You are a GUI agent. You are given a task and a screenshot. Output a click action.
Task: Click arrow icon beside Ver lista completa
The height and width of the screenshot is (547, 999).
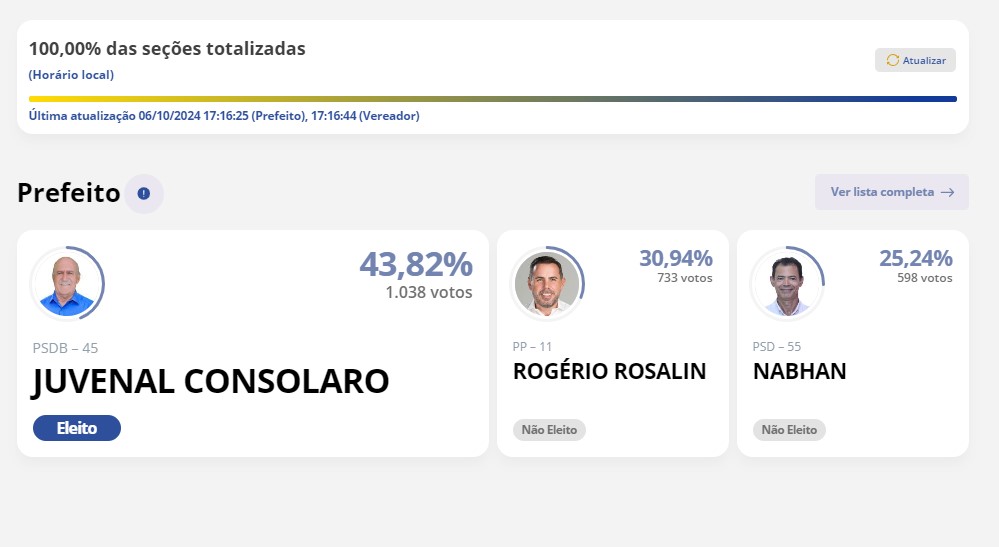(947, 192)
